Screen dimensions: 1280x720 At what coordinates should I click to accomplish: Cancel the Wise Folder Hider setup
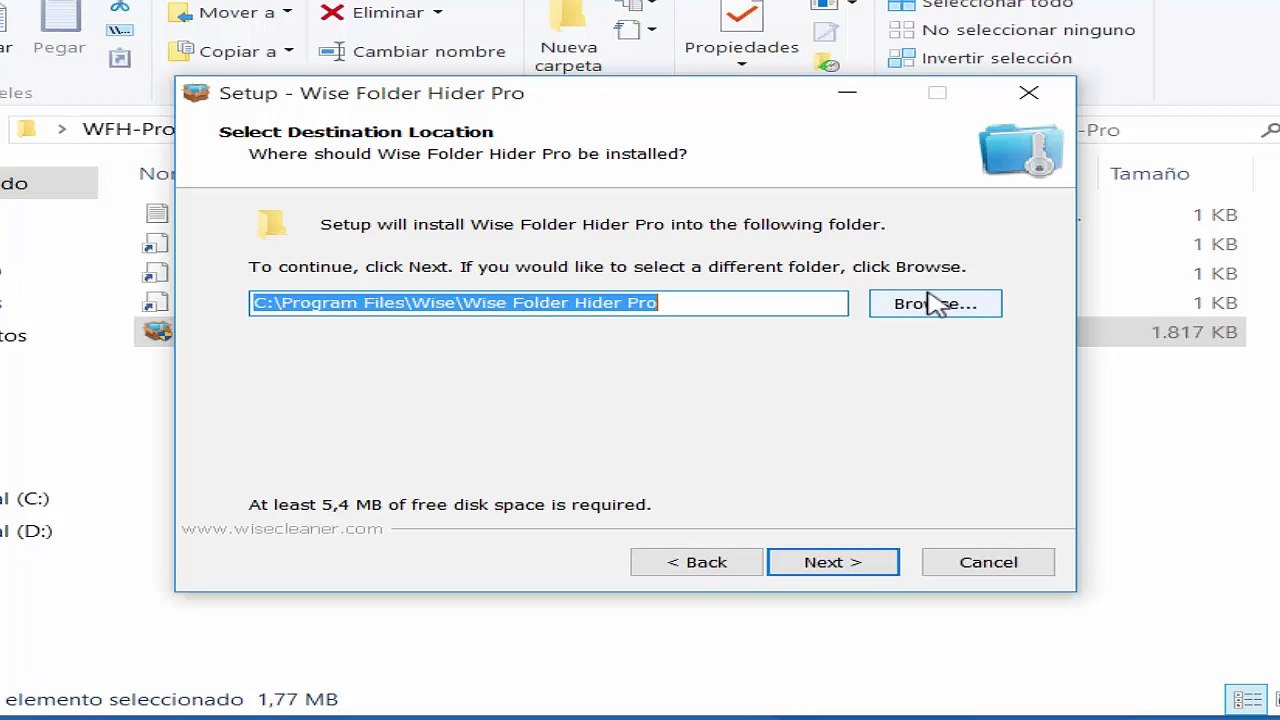tap(988, 562)
